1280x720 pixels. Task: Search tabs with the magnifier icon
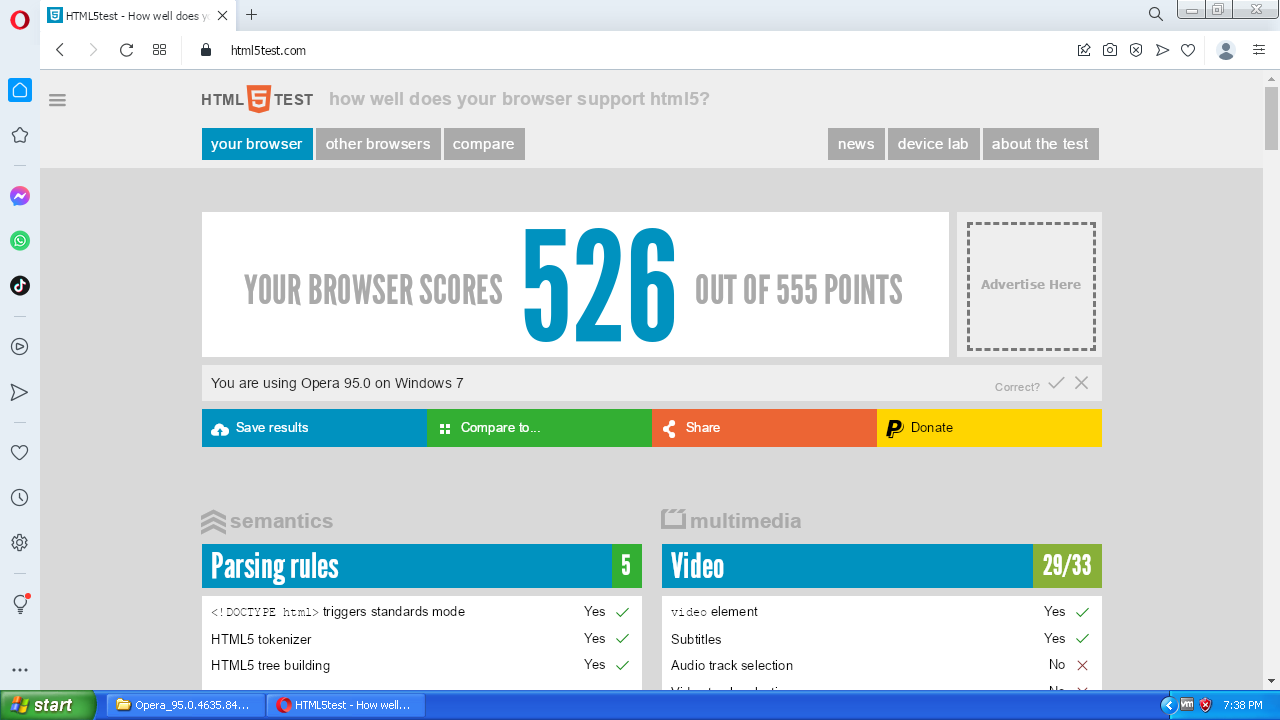coord(1155,14)
